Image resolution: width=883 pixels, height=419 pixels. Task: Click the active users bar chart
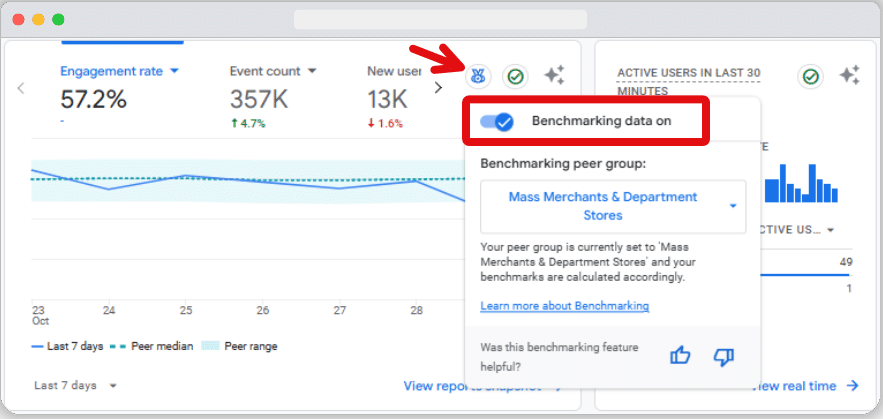[x=801, y=183]
